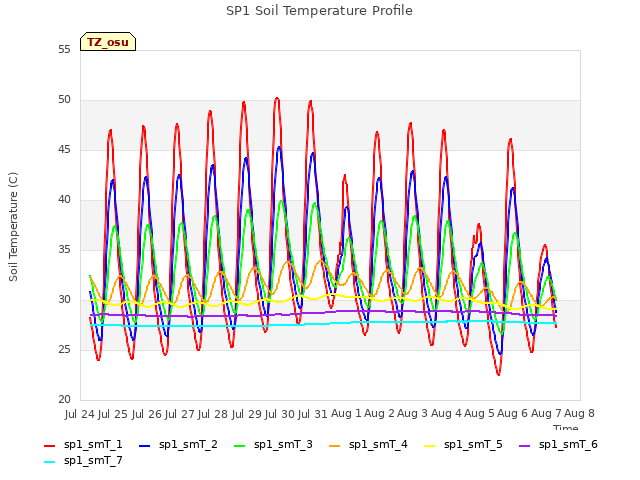
Task: Click the blue sp1_smT_2 legend swatch
Action: (x=144, y=446)
